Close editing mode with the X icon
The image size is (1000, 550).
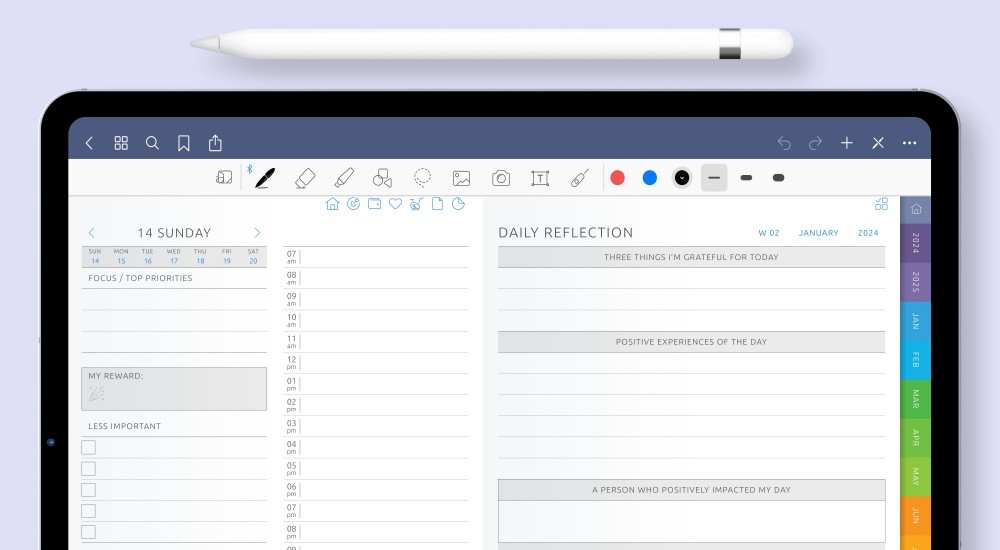(878, 143)
